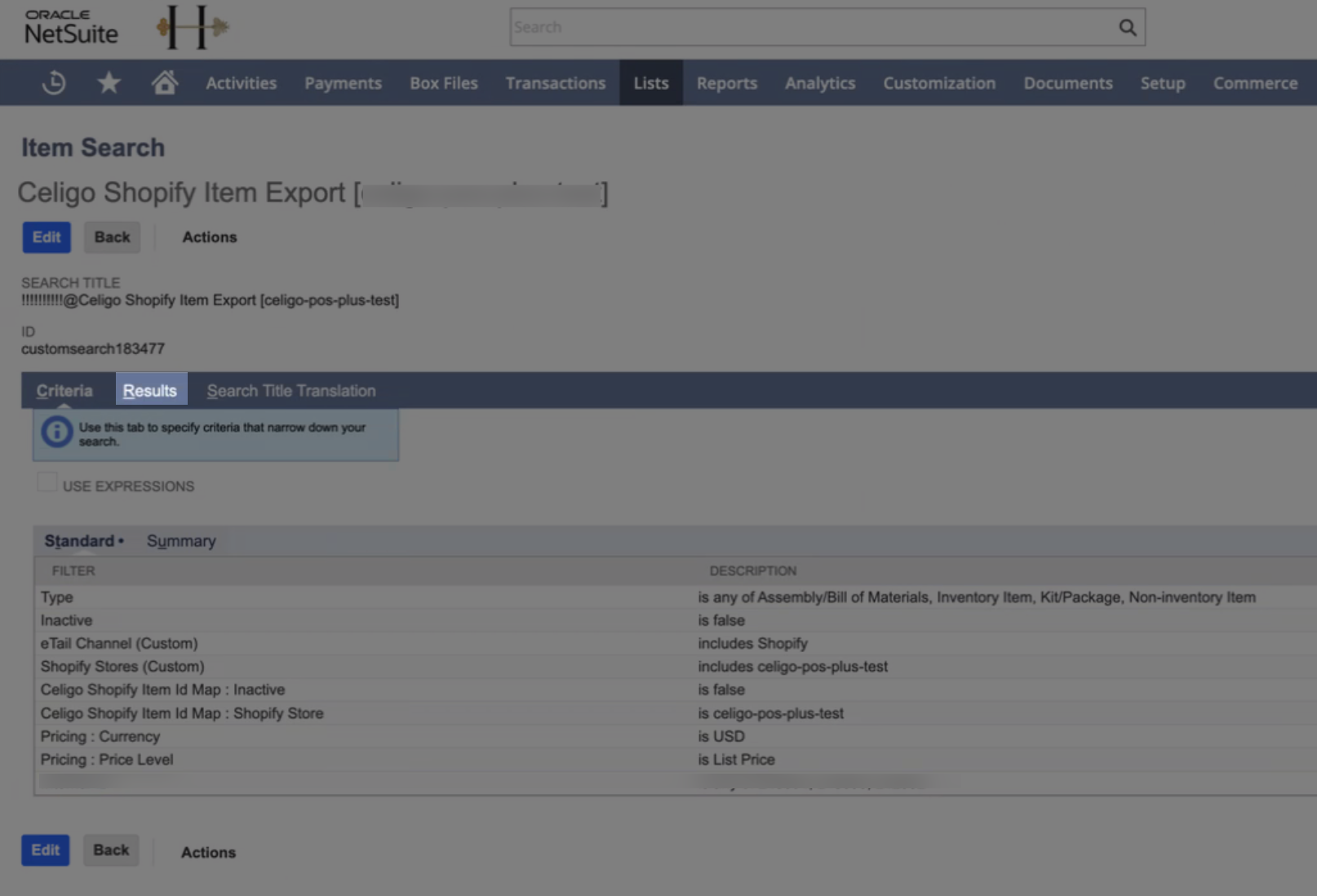Click the customsearch183477 ID value
This screenshot has width=1317, height=896.
pos(93,348)
